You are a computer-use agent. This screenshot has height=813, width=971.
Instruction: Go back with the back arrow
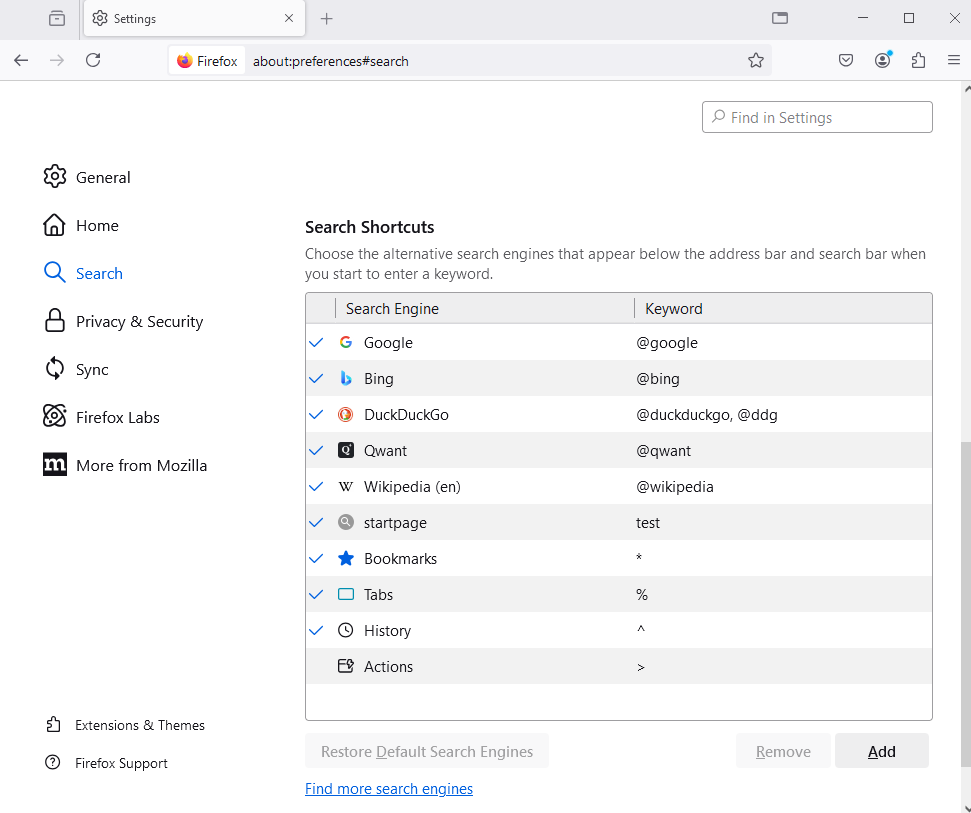21,60
